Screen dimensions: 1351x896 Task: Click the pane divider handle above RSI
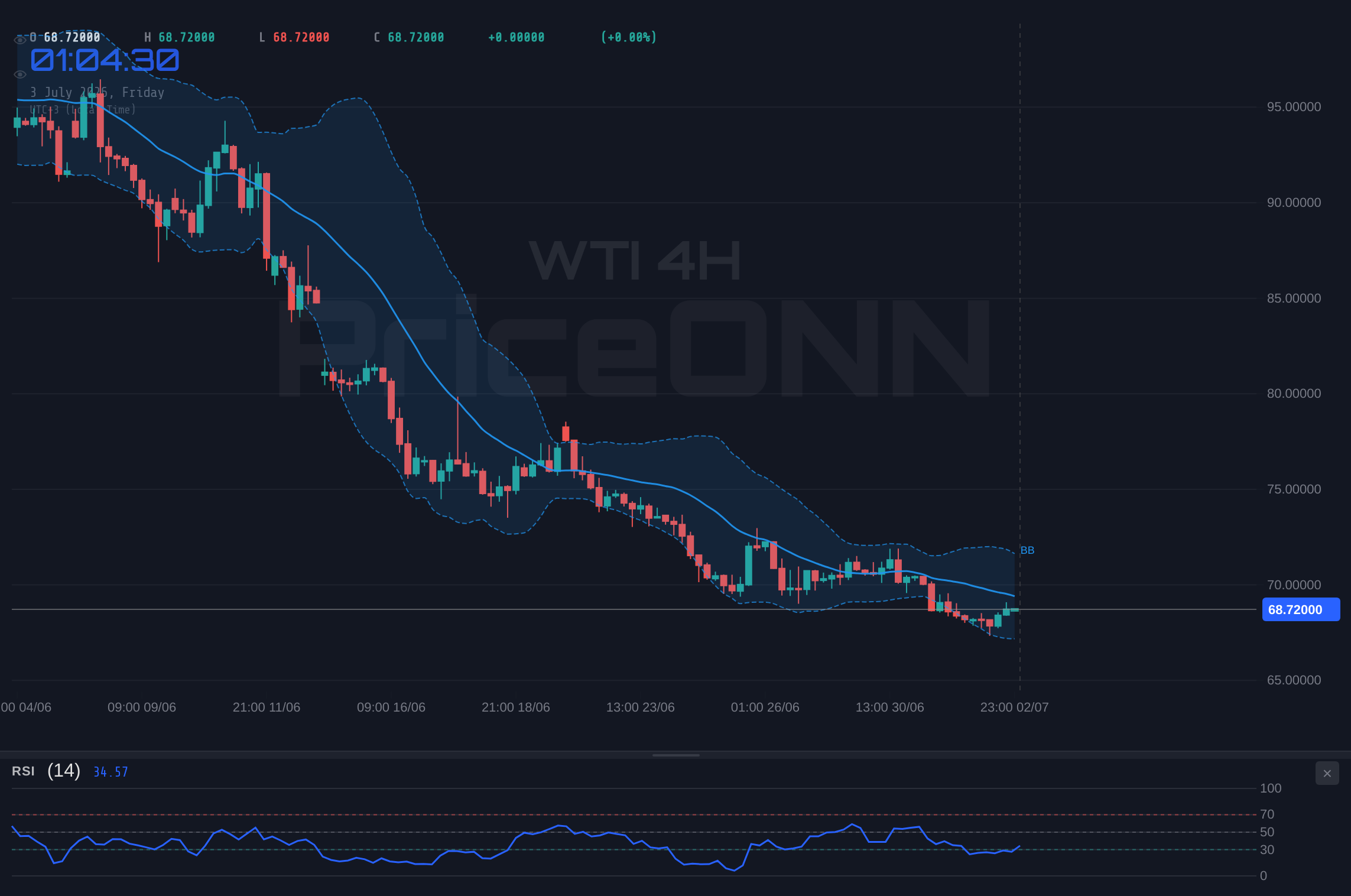[675, 755]
